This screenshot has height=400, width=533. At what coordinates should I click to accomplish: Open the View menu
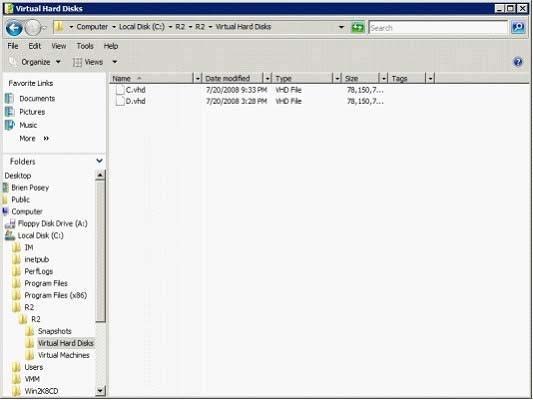tap(59, 46)
